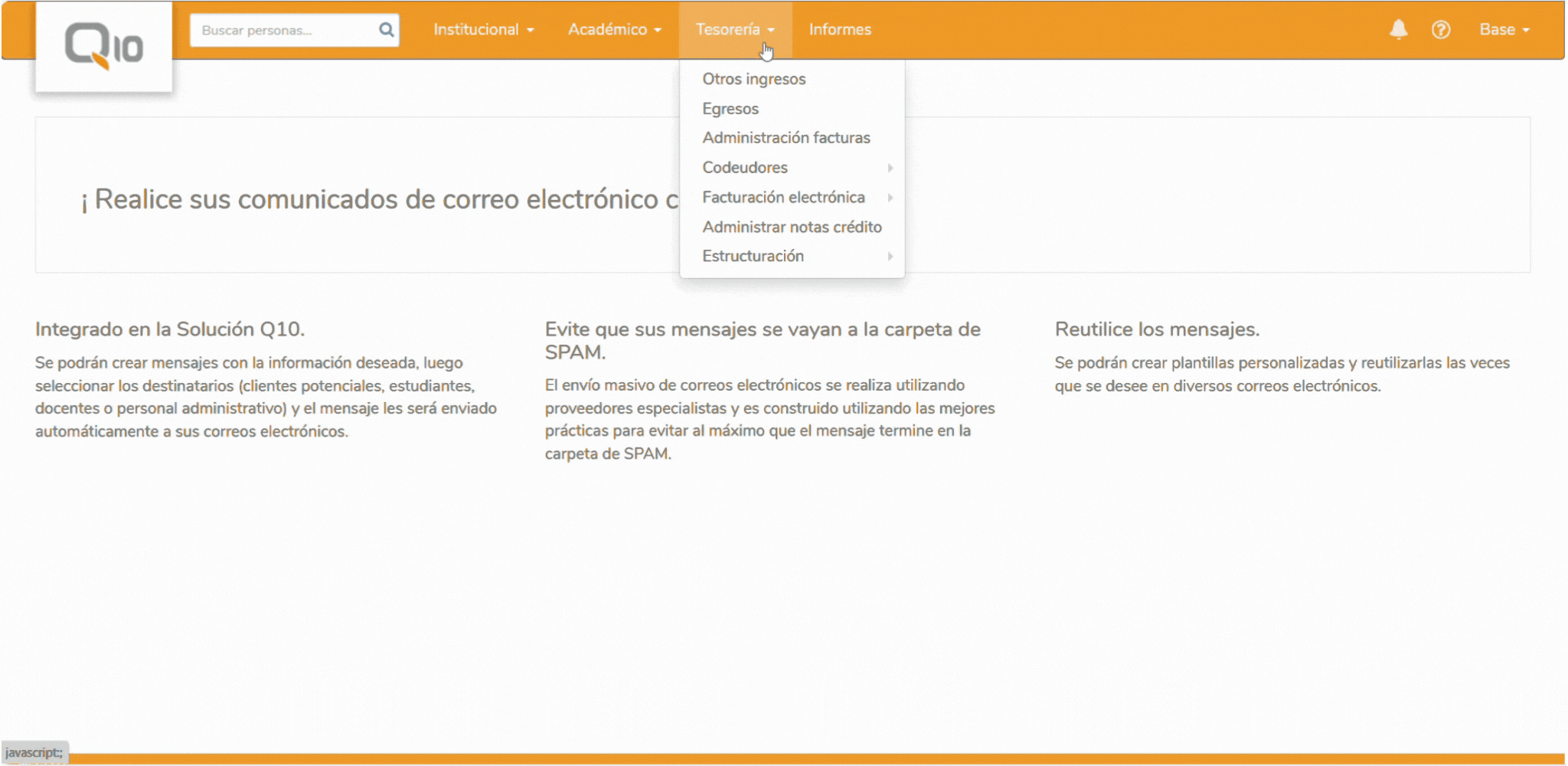Expand the Académico menu
The height and width of the screenshot is (766, 1568).
(614, 30)
